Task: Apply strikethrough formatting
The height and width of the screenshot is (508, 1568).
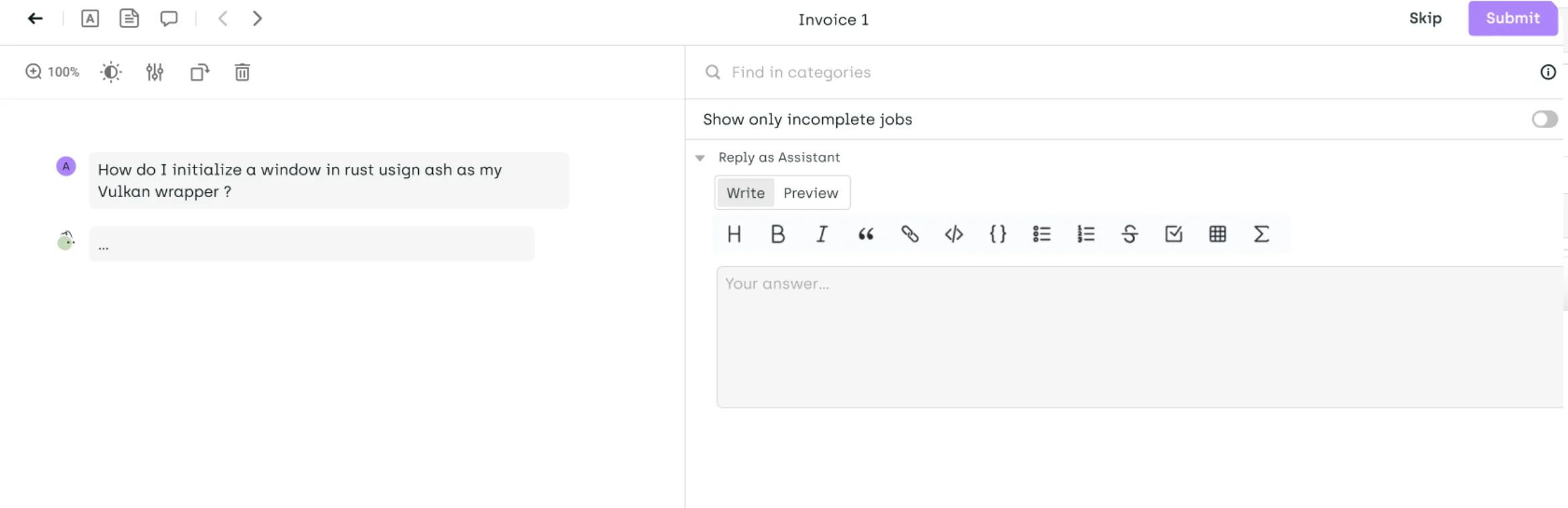Action: [x=1130, y=234]
